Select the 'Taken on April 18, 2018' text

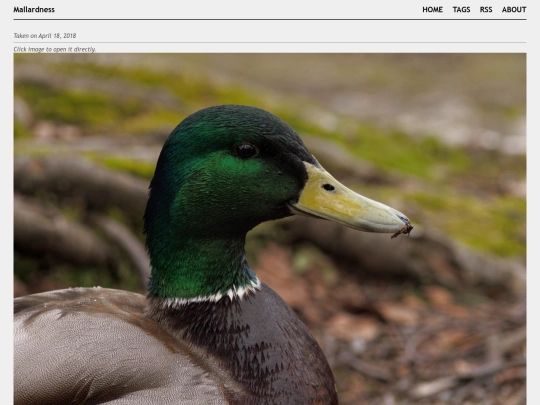tap(45, 36)
